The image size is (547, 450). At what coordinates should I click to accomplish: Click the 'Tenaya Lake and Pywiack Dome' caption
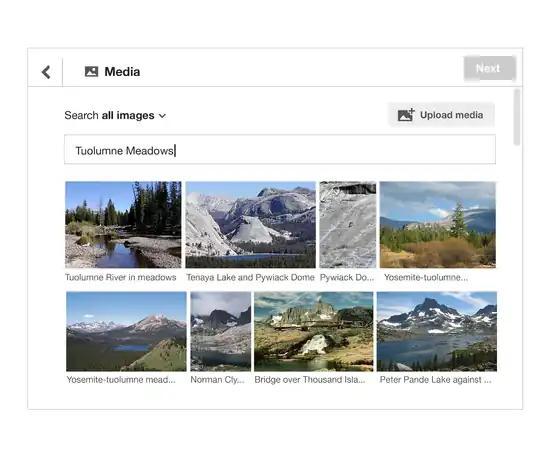pos(250,277)
